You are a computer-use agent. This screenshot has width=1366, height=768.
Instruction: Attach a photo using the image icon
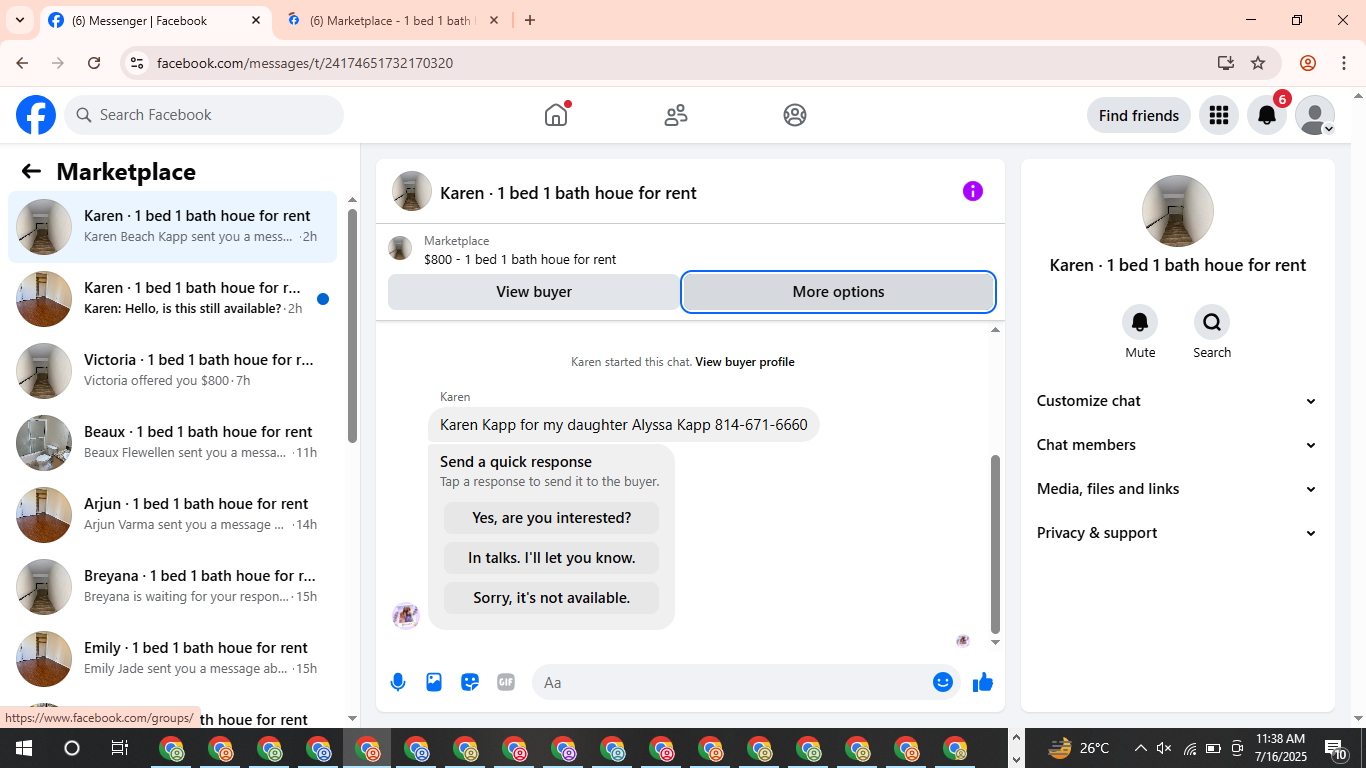(434, 682)
